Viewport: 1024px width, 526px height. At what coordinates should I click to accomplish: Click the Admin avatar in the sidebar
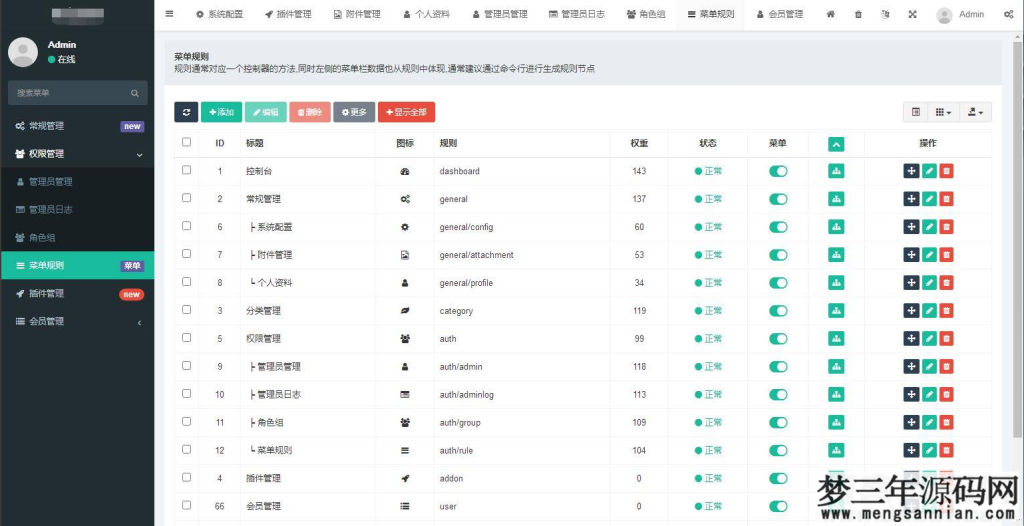pos(23,52)
